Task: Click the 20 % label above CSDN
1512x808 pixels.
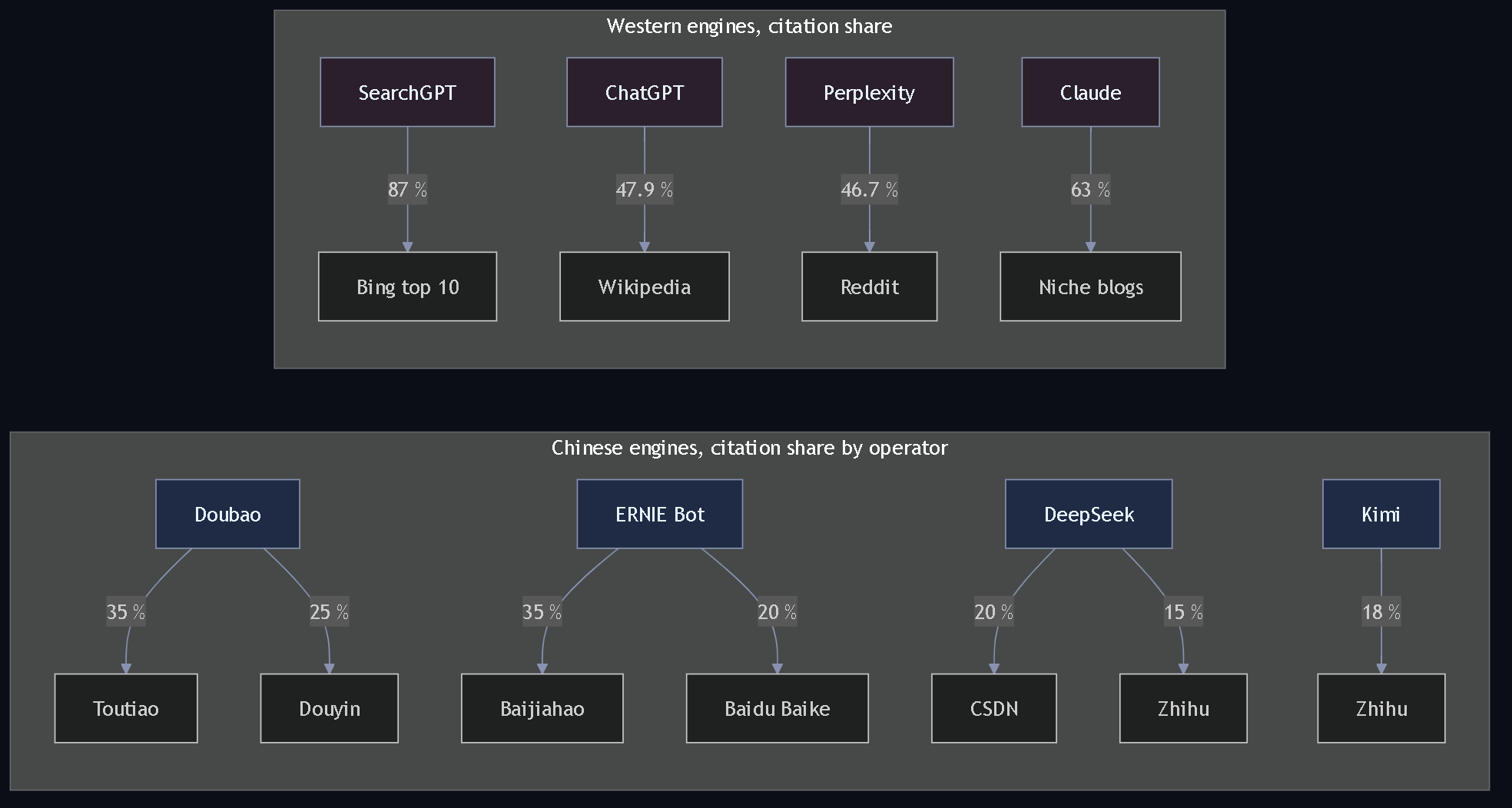Action: 994,612
